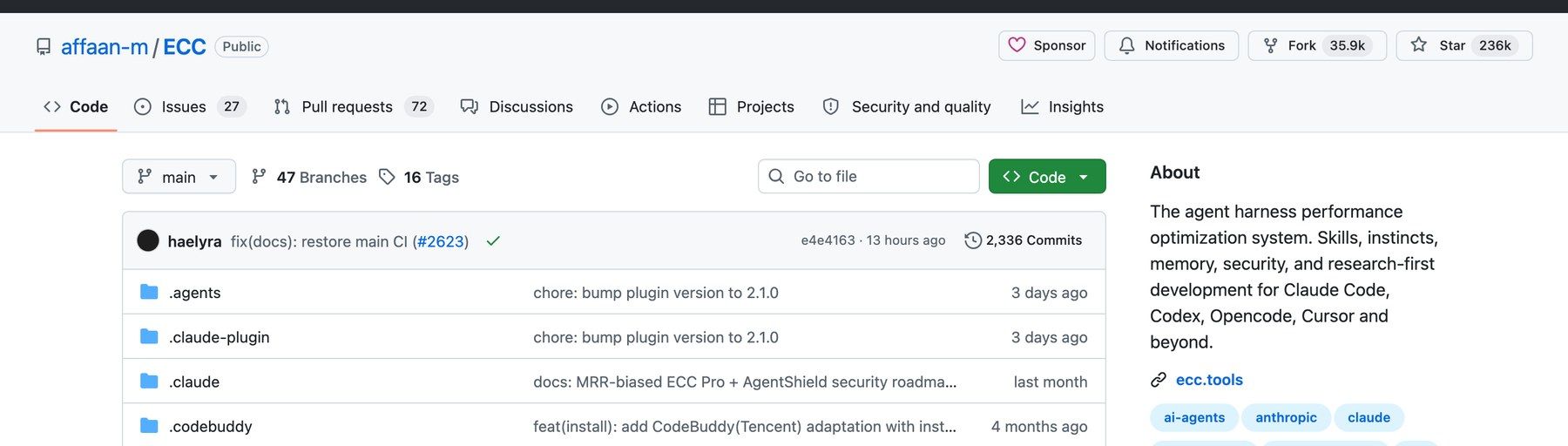Viewport: 1568px width, 446px height.
Task: Open the .claude-plugin folder
Action: click(219, 337)
